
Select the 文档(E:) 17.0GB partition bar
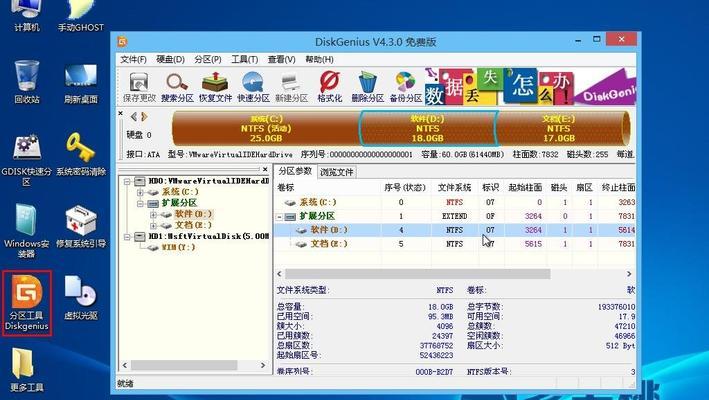click(x=560, y=128)
